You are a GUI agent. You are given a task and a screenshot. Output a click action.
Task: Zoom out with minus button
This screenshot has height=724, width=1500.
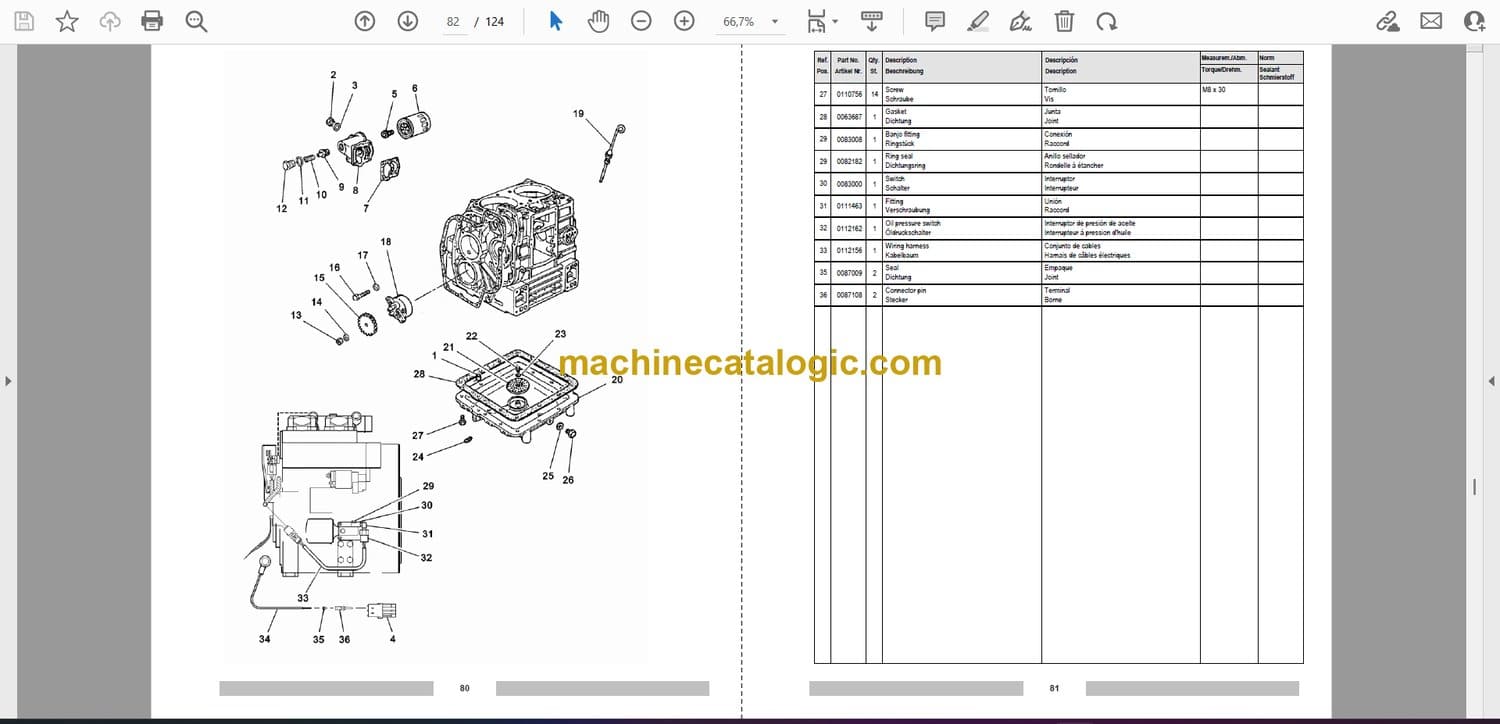click(641, 21)
